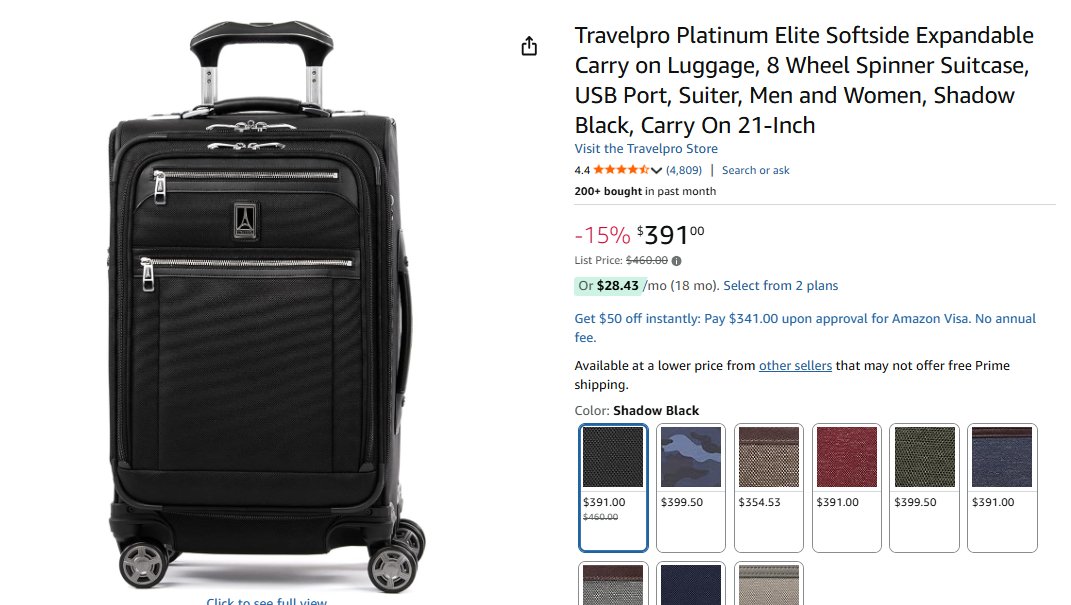The height and width of the screenshot is (605, 1071).
Task: Open the other sellers link
Action: 795,366
